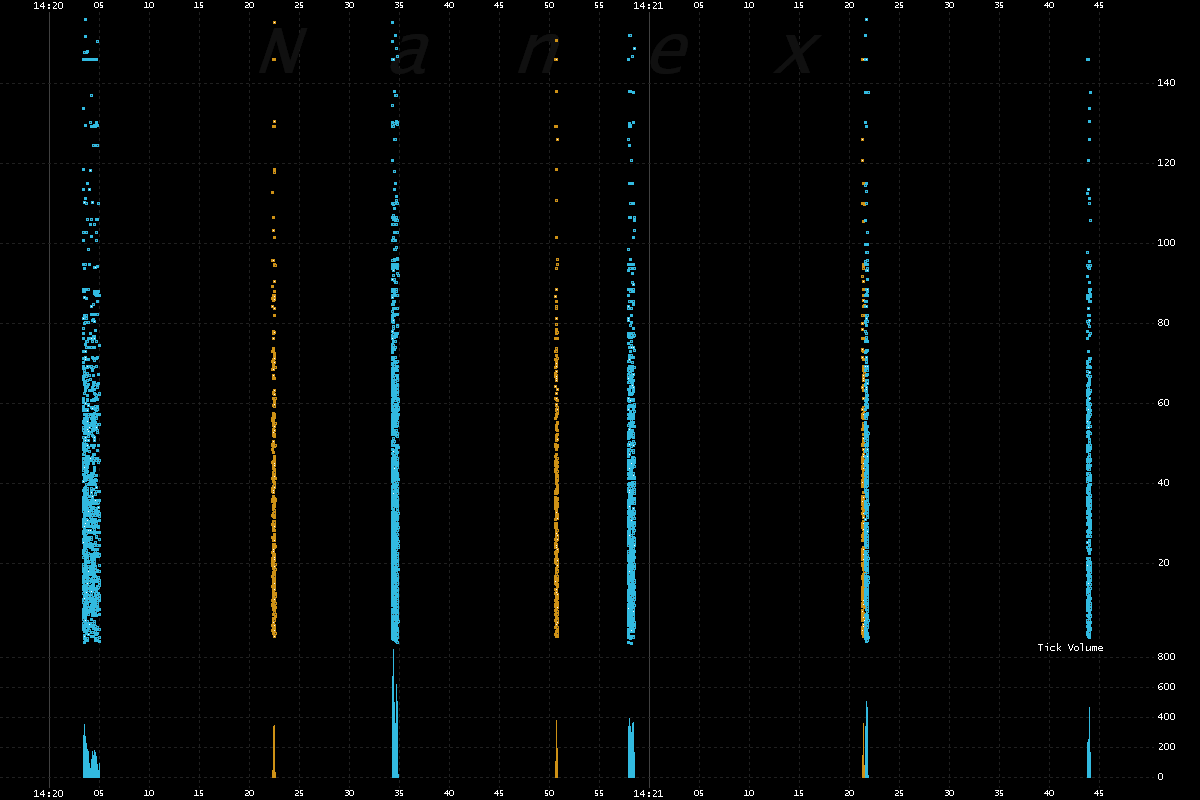This screenshot has height=800, width=1200.
Task: Select bottom-axis 30 second tick within 14:20
Action: [349, 793]
